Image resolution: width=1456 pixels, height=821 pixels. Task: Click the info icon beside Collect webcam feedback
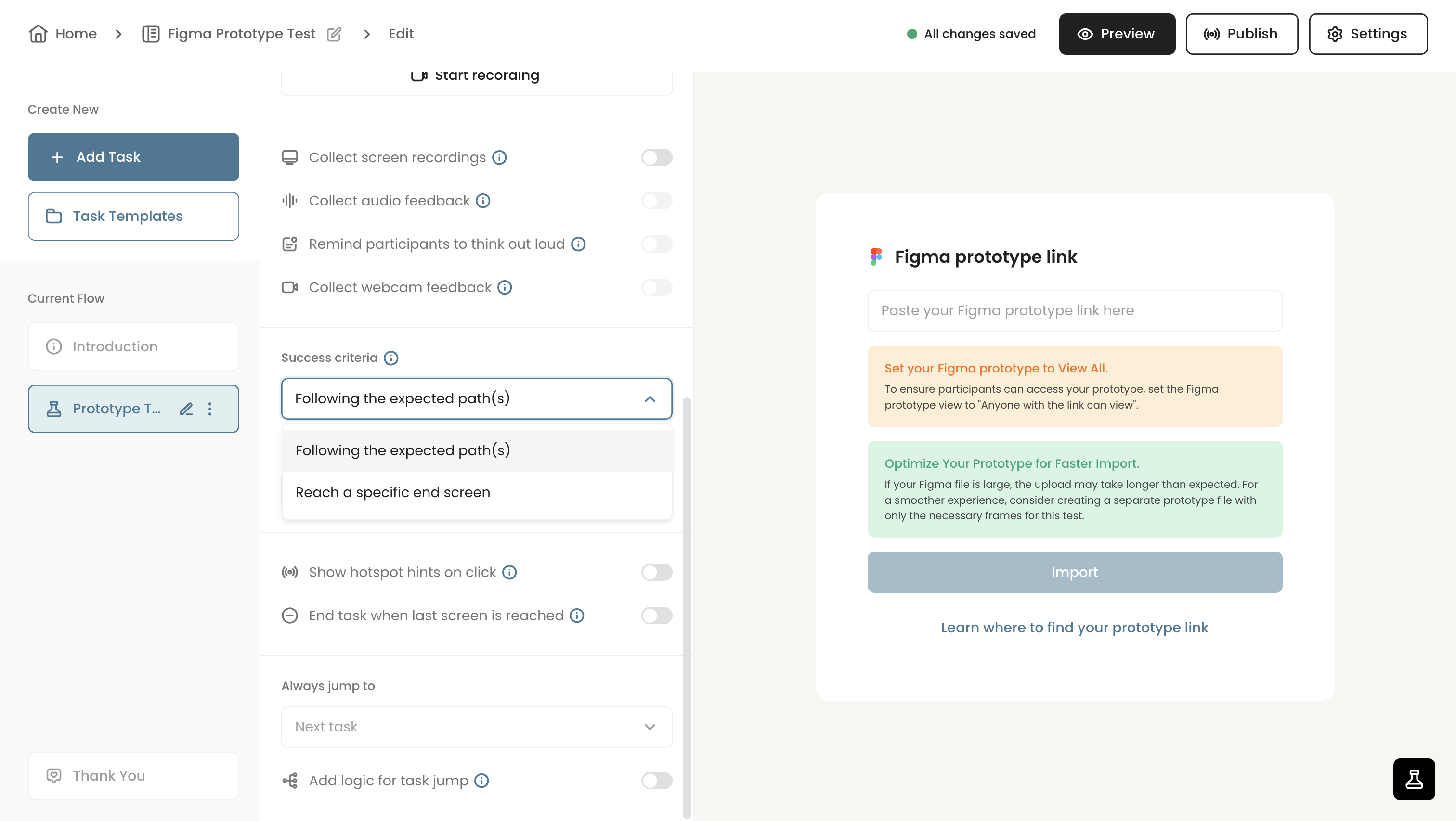505,287
